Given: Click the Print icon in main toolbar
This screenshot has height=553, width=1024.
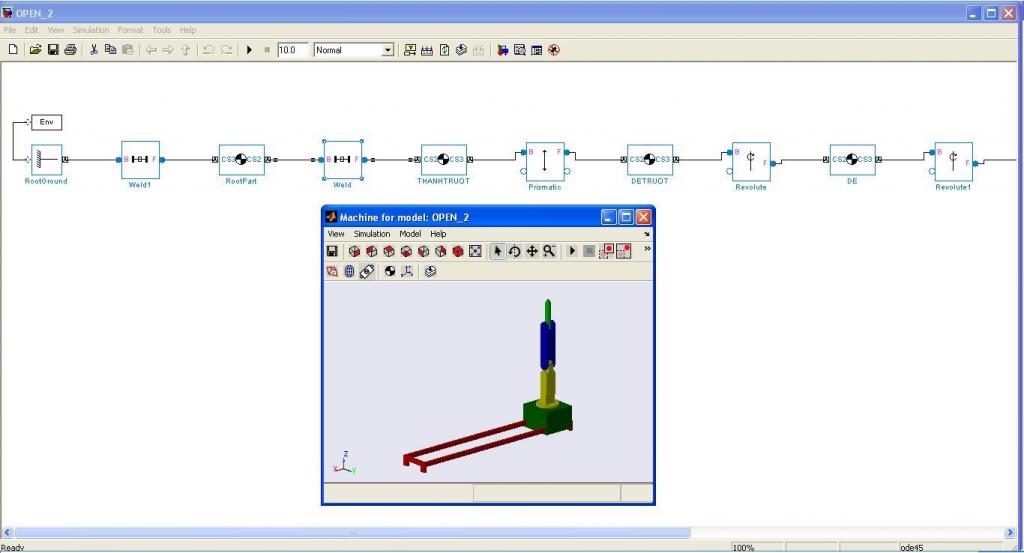Looking at the screenshot, I should [x=71, y=50].
